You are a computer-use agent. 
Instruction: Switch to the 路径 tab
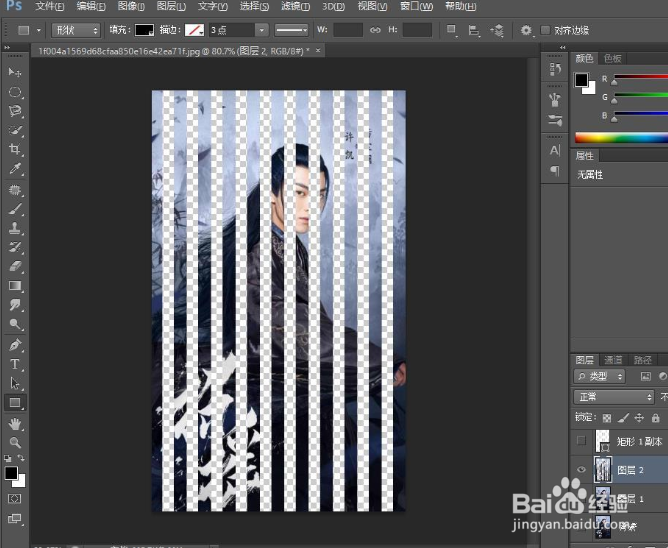[642, 360]
